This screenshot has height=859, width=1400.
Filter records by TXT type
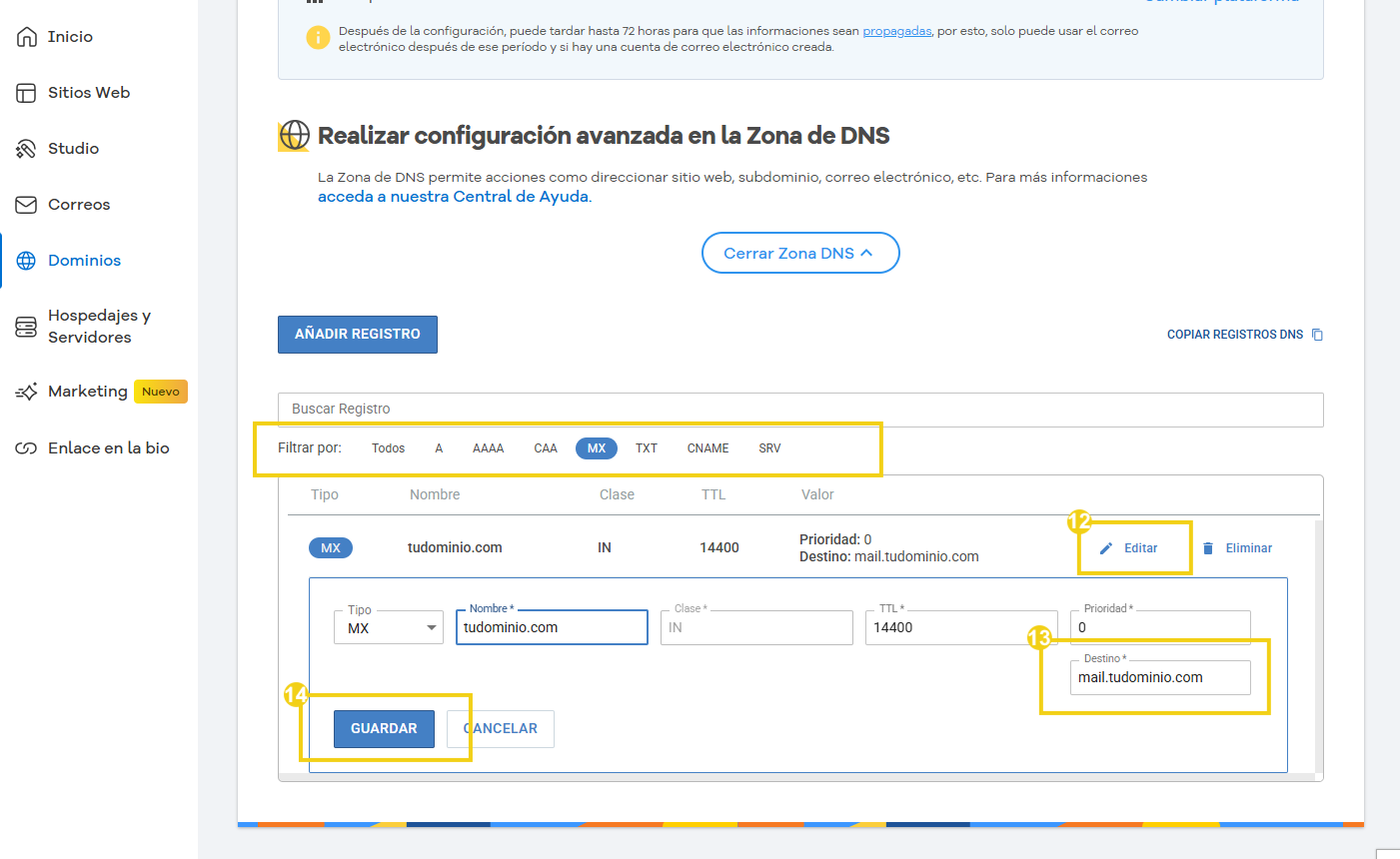coord(647,448)
